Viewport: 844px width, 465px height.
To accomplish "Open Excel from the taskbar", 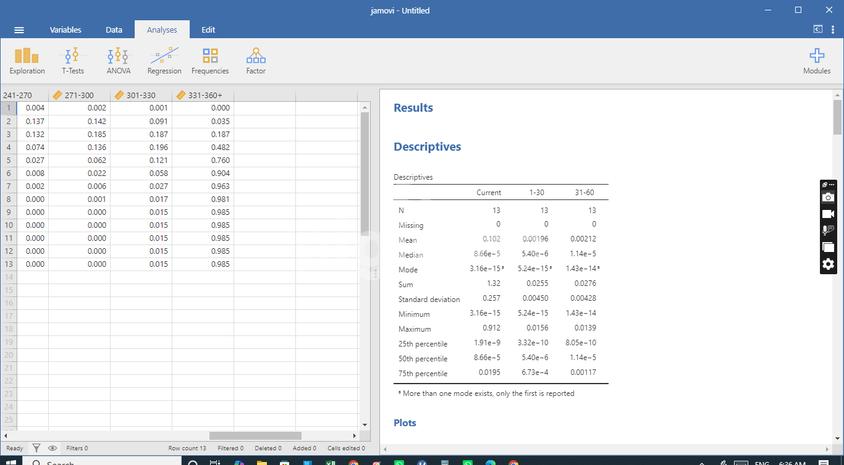I will point(330,462).
